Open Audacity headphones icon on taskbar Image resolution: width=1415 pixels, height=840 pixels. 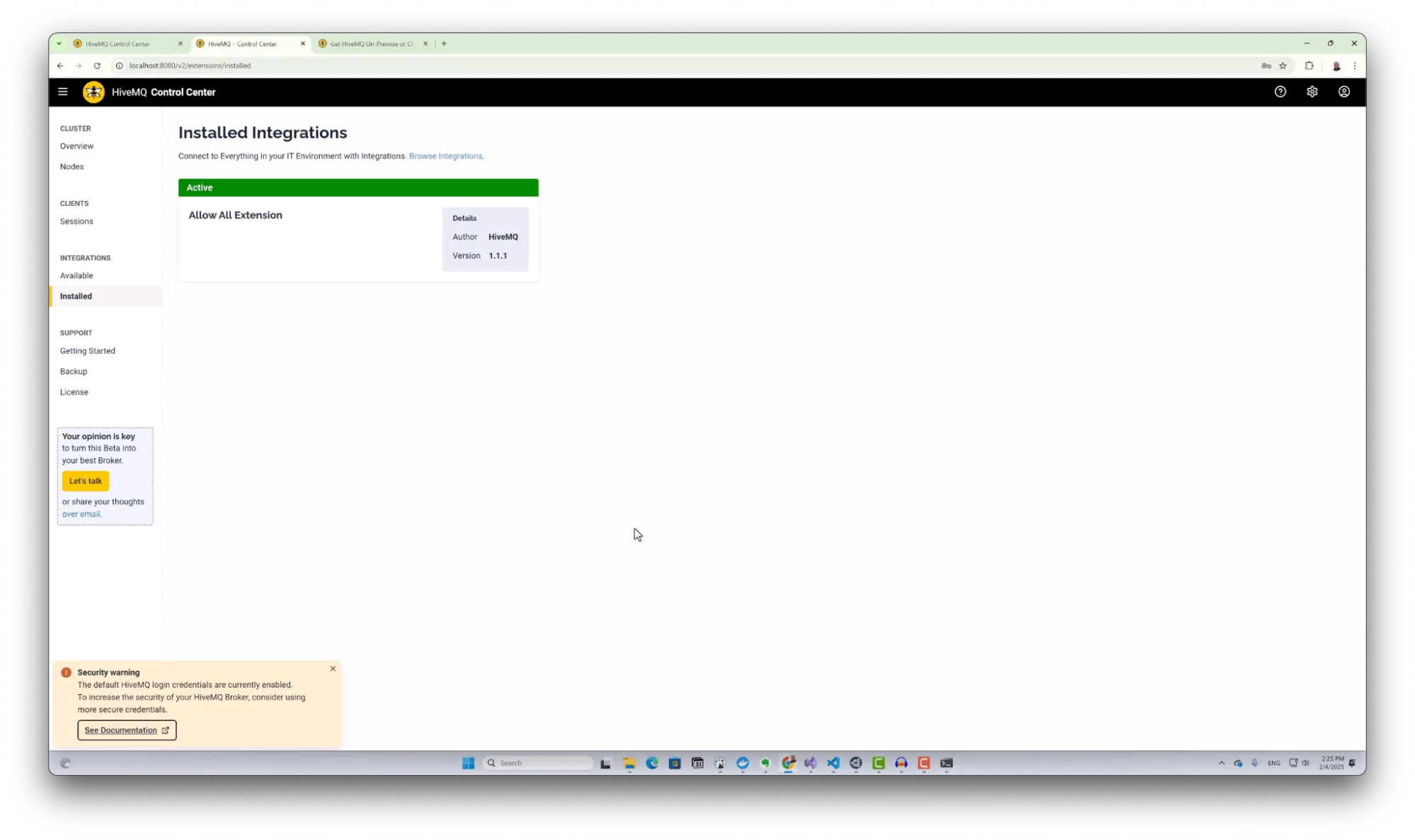click(x=901, y=763)
